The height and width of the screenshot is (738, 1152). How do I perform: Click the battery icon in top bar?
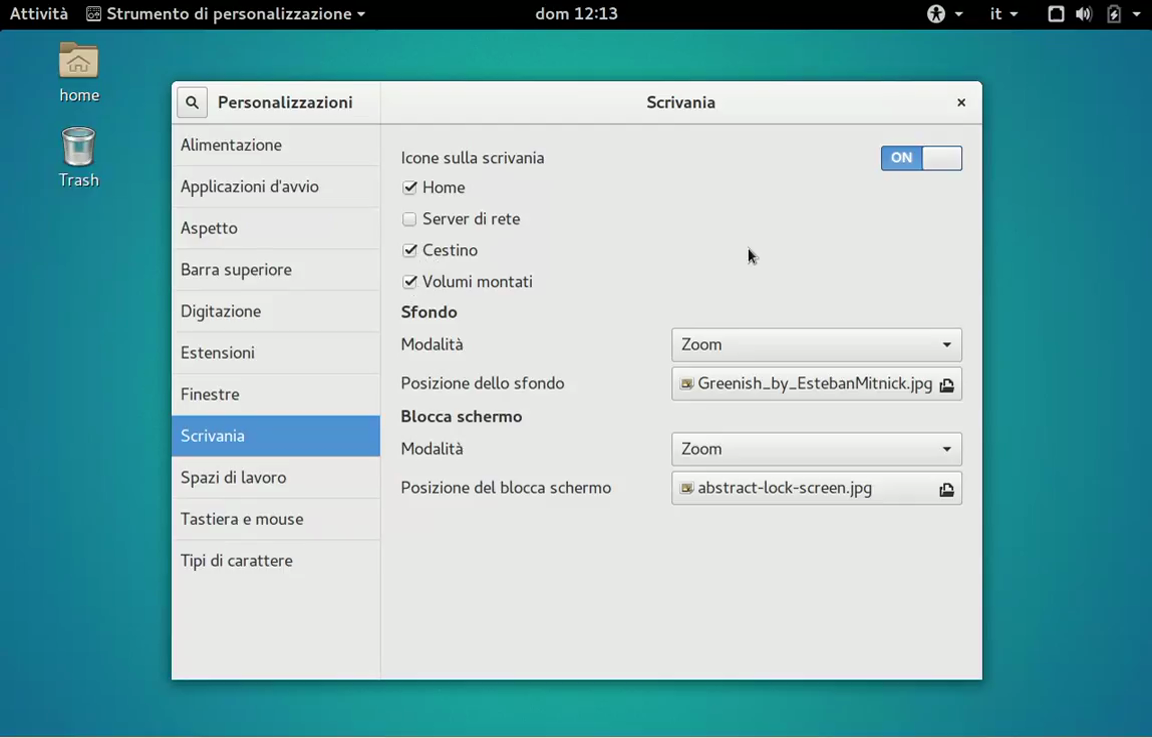coord(1114,14)
